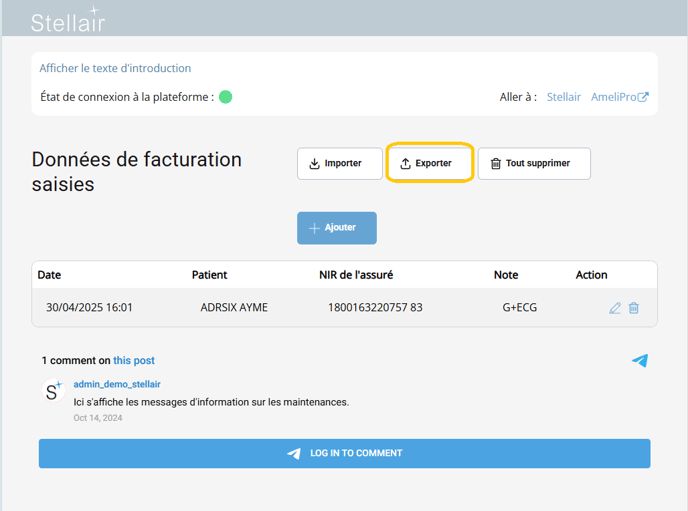This screenshot has height=511, width=688.
Task: Show the introduction text
Action: [x=115, y=68]
